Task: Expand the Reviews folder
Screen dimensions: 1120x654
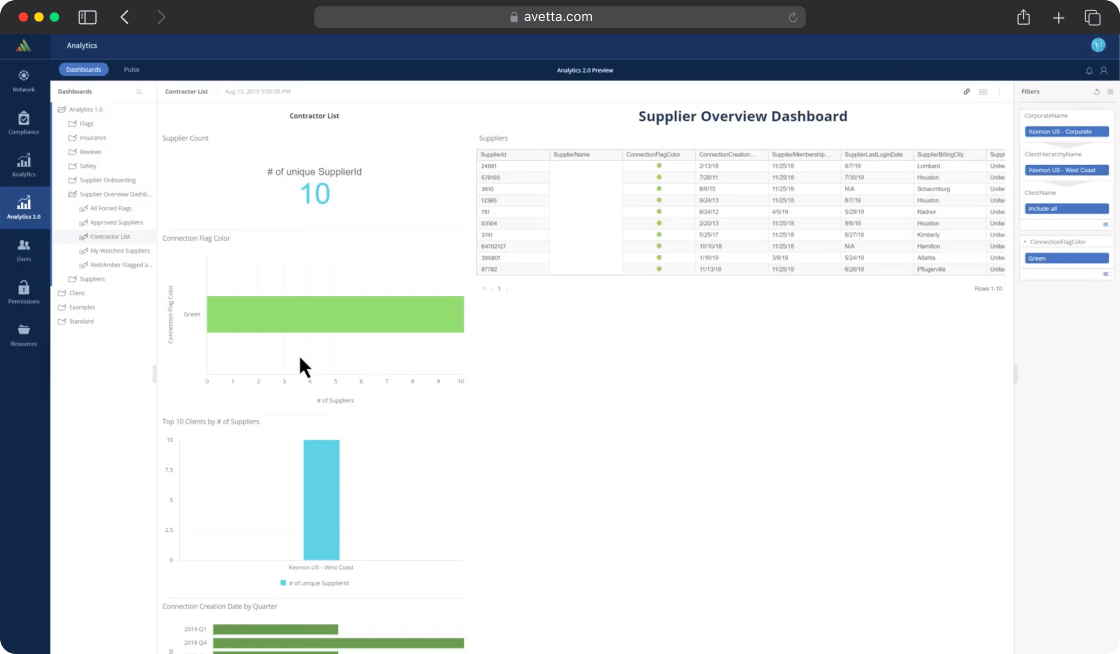Action: coord(72,152)
